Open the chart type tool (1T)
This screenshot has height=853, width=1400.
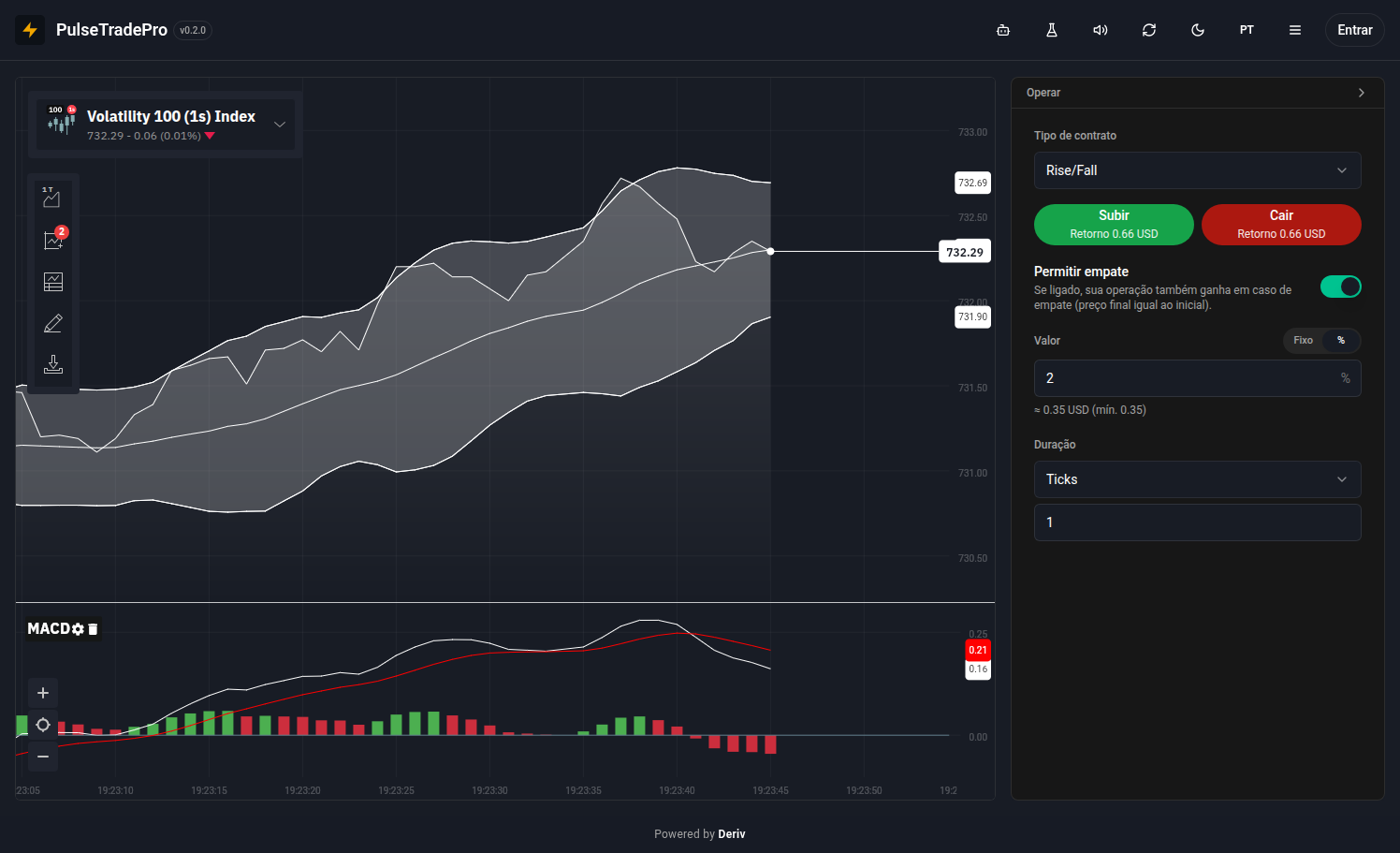coord(52,198)
